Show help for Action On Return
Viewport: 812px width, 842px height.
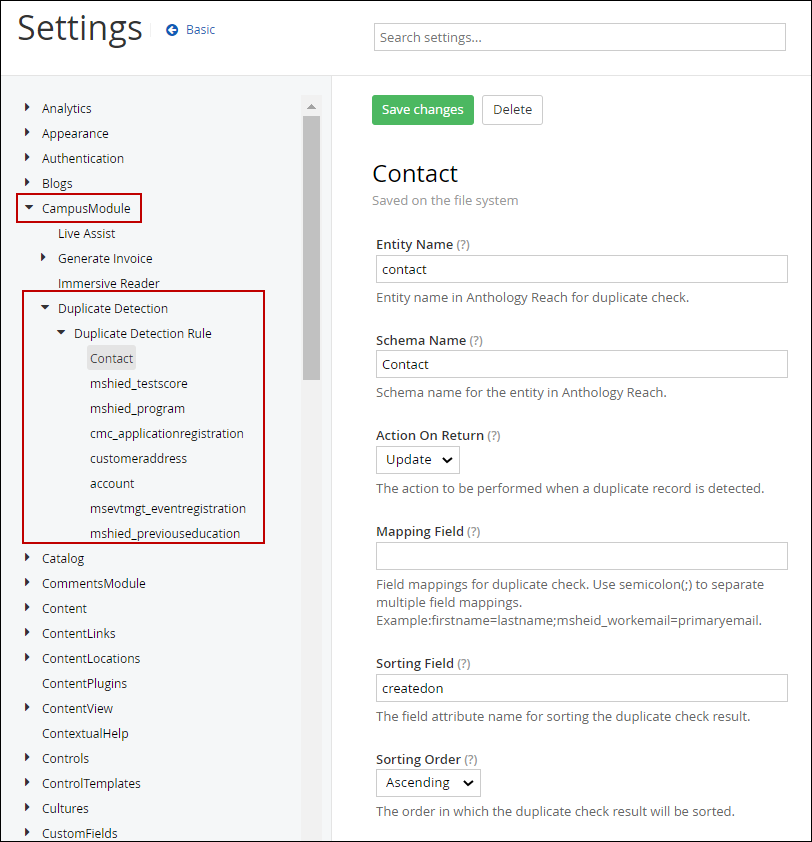point(494,436)
